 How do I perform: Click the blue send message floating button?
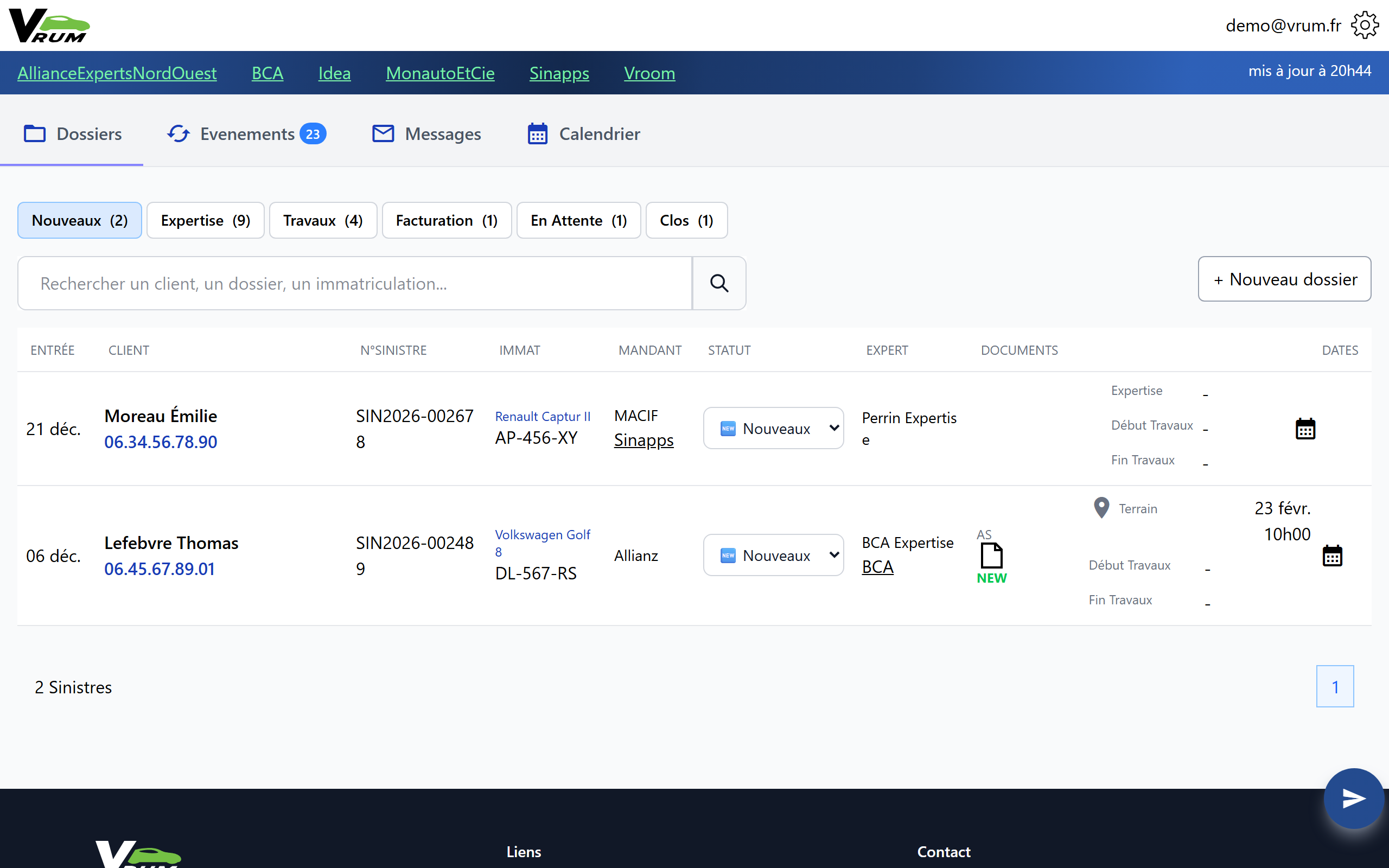[1353, 798]
